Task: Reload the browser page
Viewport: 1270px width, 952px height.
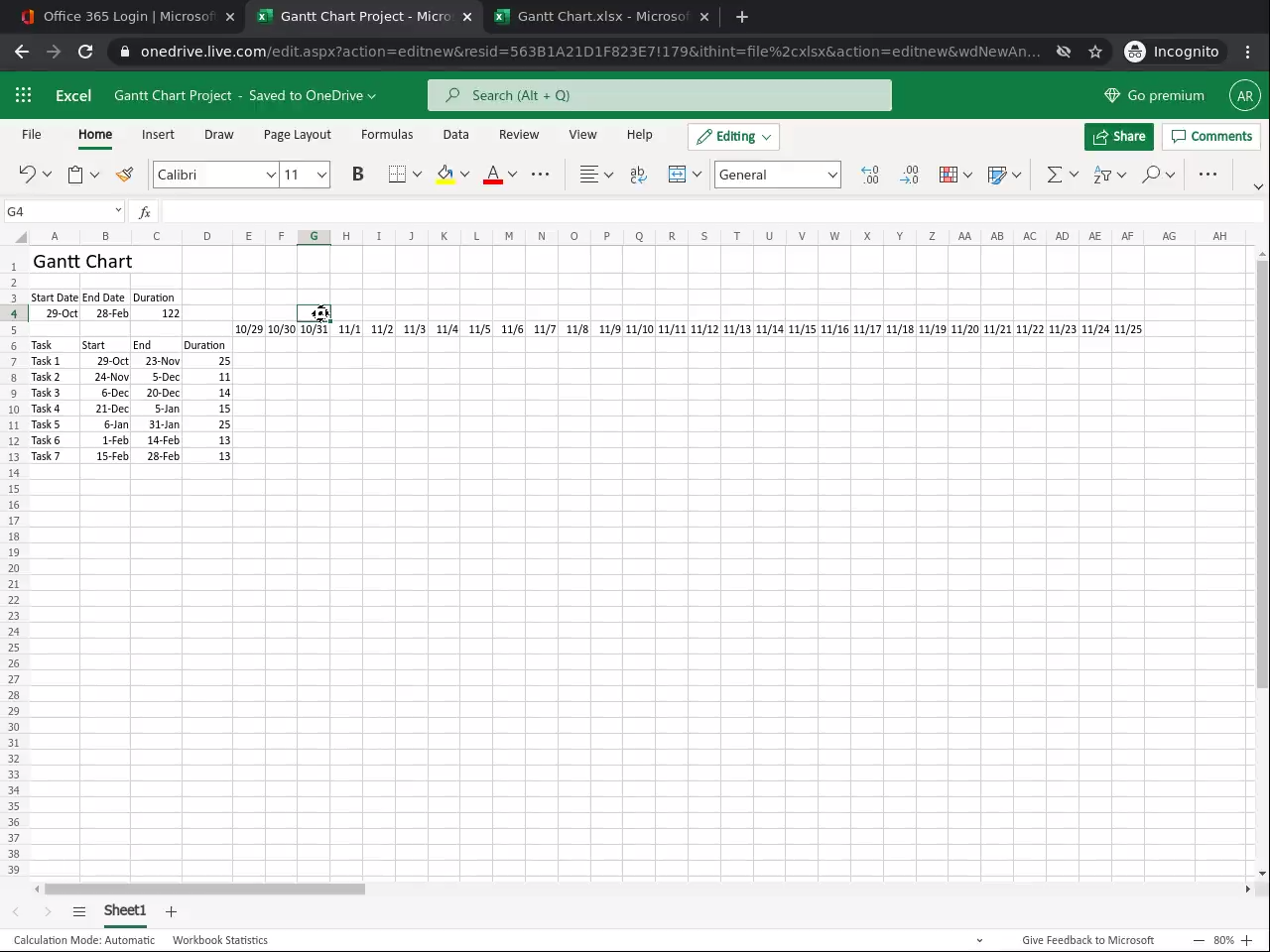Action: pos(85,52)
